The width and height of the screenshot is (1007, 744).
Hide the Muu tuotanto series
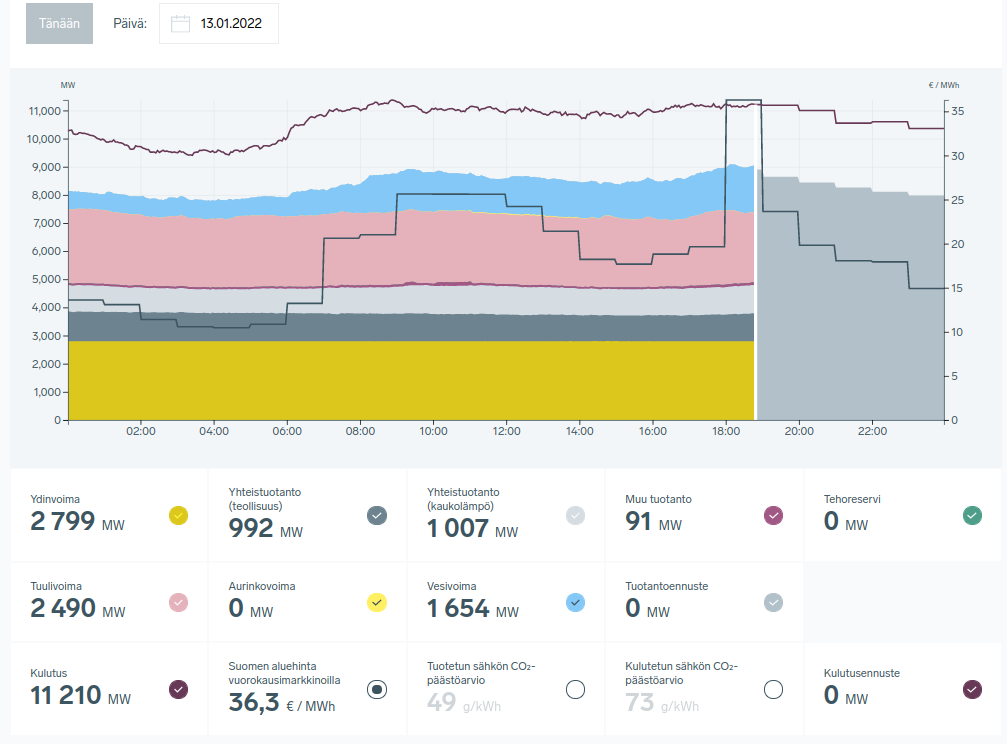pyautogui.click(x=773, y=515)
